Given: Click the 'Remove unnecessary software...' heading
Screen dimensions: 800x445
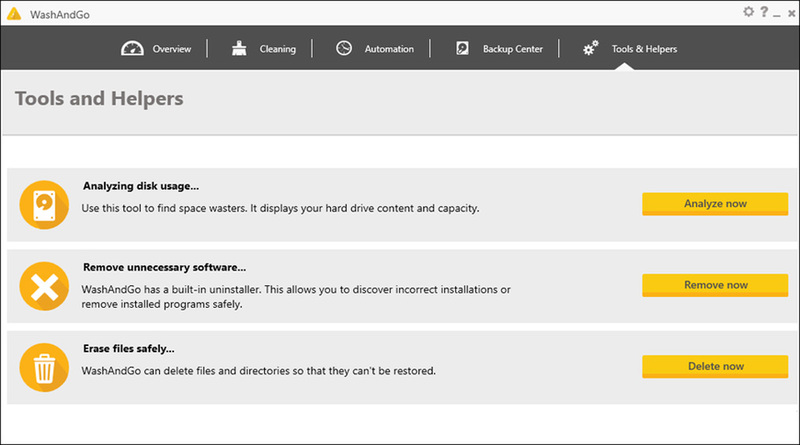Looking at the screenshot, I should 164,267.
